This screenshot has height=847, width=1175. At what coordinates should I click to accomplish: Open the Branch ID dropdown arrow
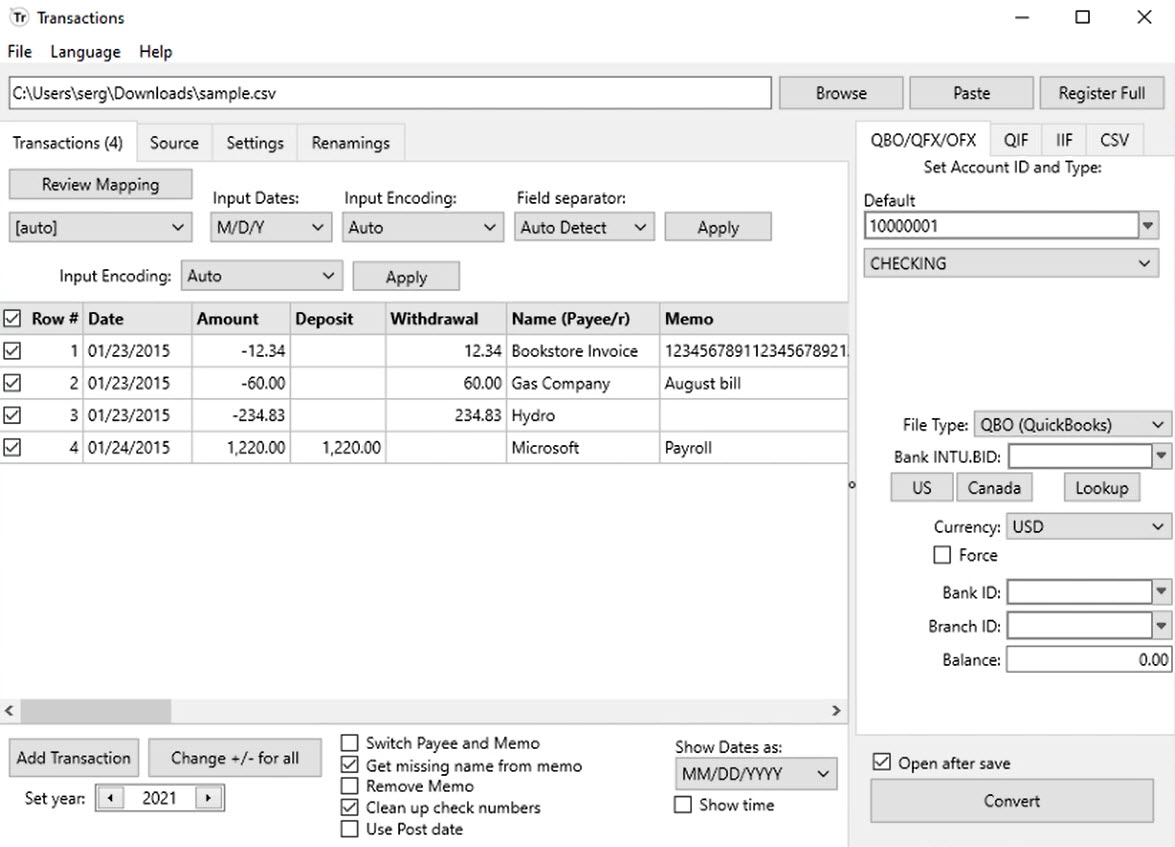pyautogui.click(x=1161, y=626)
